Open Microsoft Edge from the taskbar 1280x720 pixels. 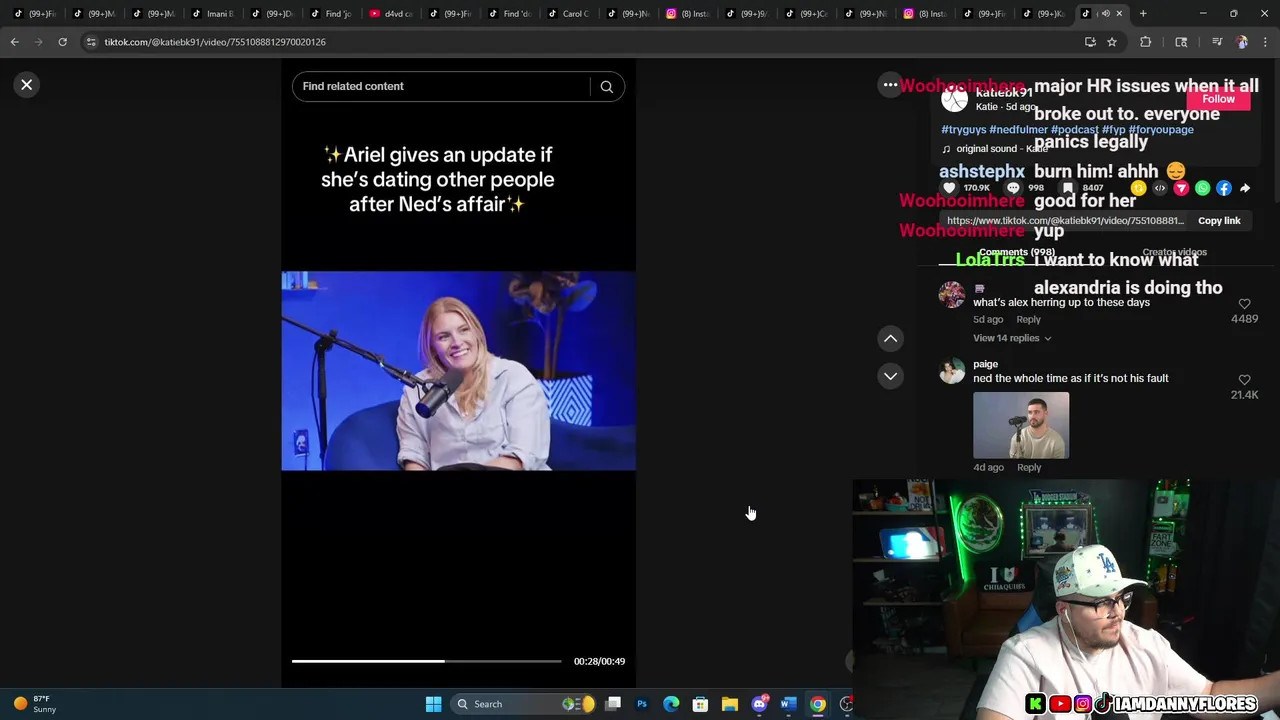[x=671, y=704]
